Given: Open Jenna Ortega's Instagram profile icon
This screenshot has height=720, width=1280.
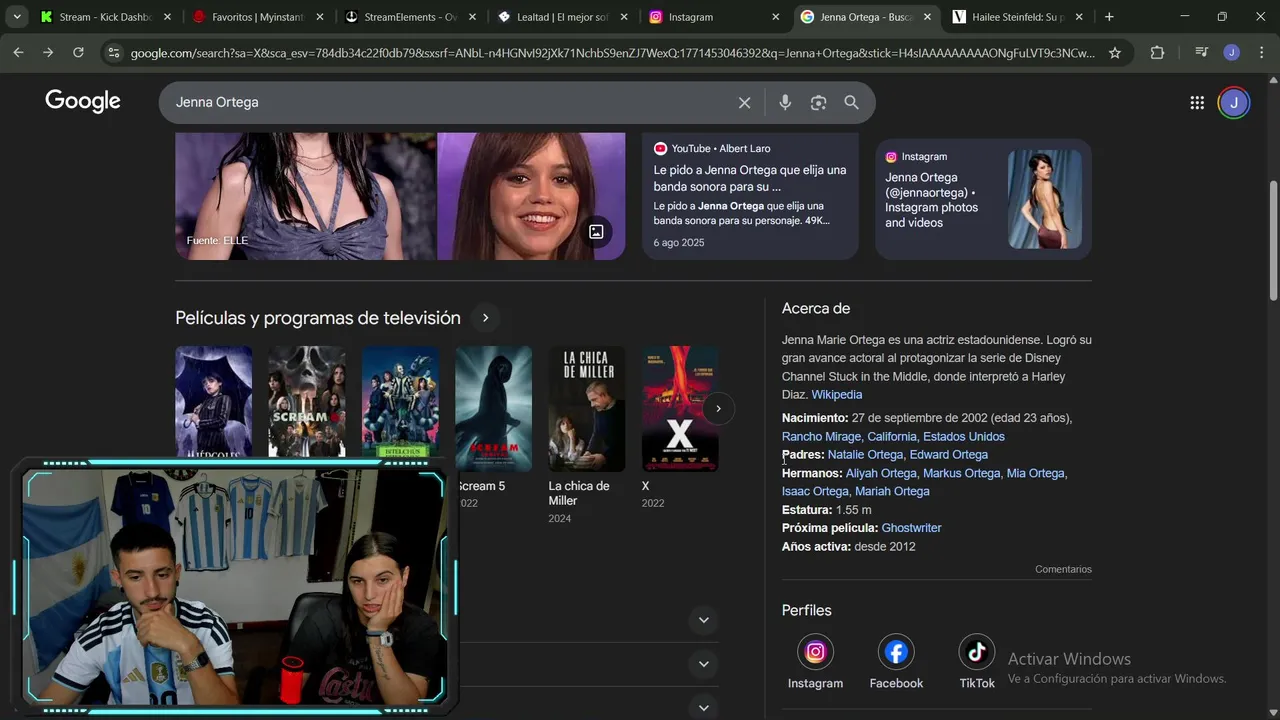Looking at the screenshot, I should pyautogui.click(x=815, y=652).
